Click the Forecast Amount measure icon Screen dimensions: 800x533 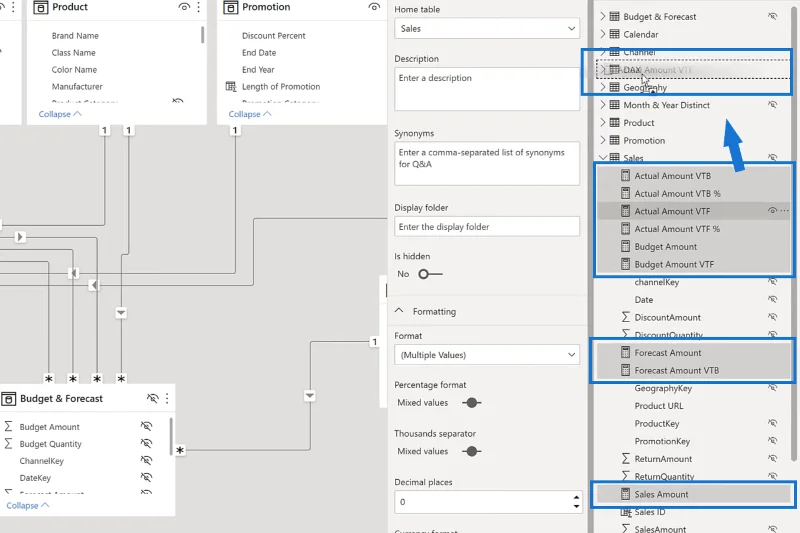(625, 352)
